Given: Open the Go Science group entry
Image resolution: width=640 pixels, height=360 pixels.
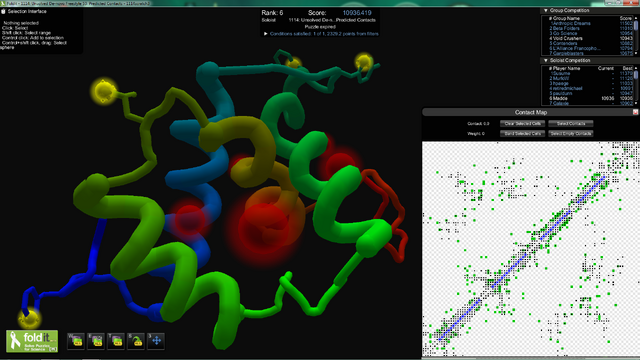Looking at the screenshot, I should coord(564,33).
